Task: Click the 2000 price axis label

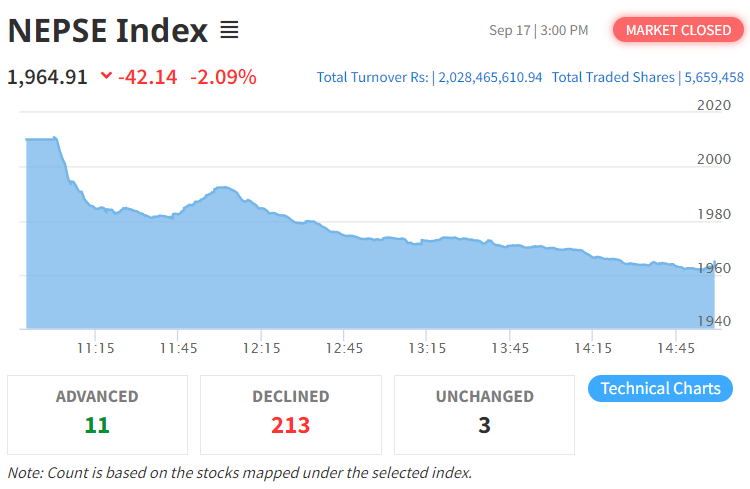Action: pyautogui.click(x=713, y=159)
